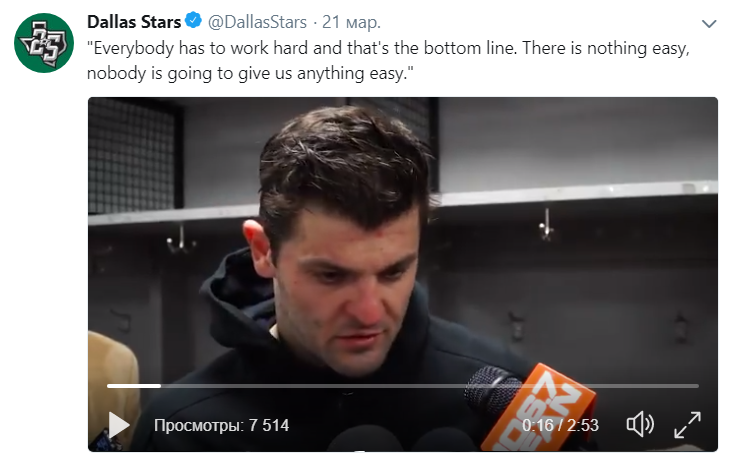The width and height of the screenshot is (732, 465).
Task: Seek to the middle of the video progress bar
Action: coord(403,386)
